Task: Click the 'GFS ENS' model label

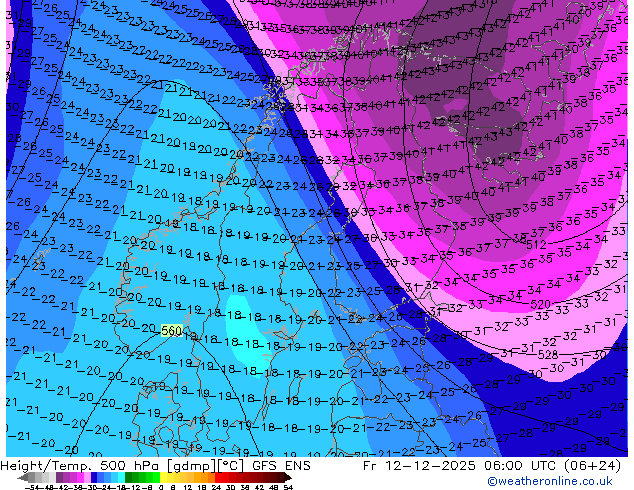Action: pos(281,466)
